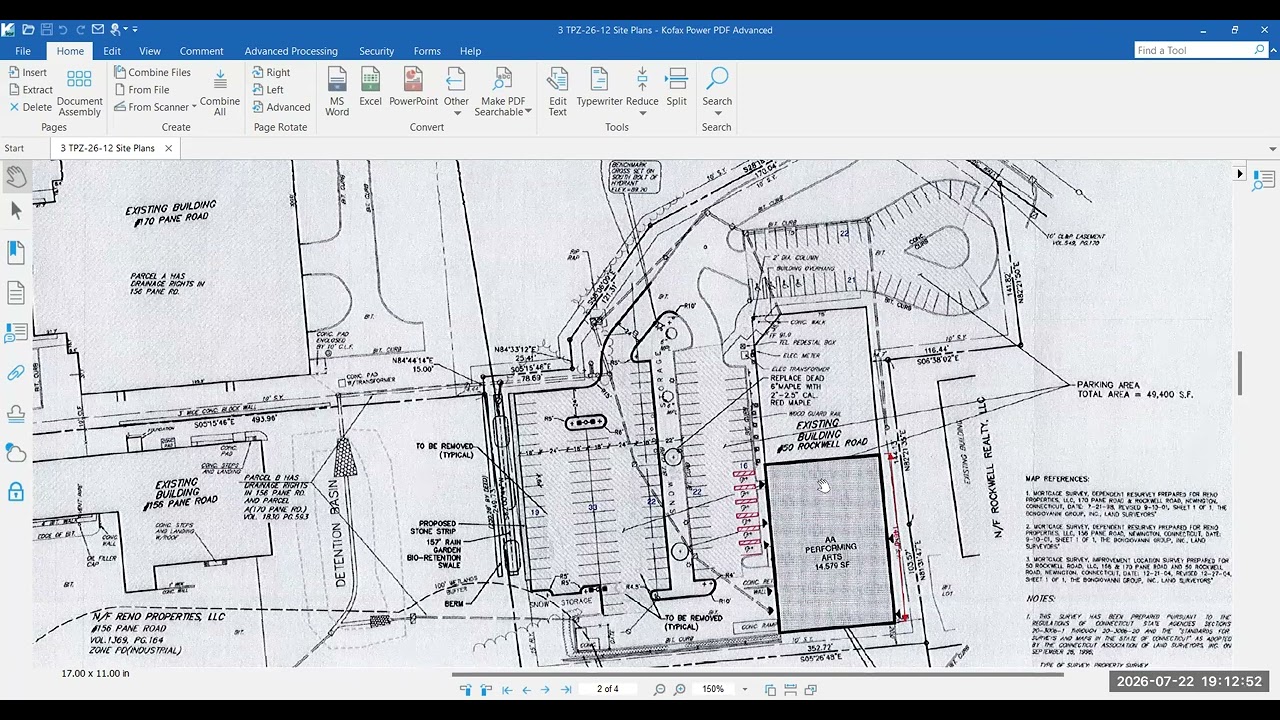
Task: Click the Delete pages button
Action: click(30, 107)
